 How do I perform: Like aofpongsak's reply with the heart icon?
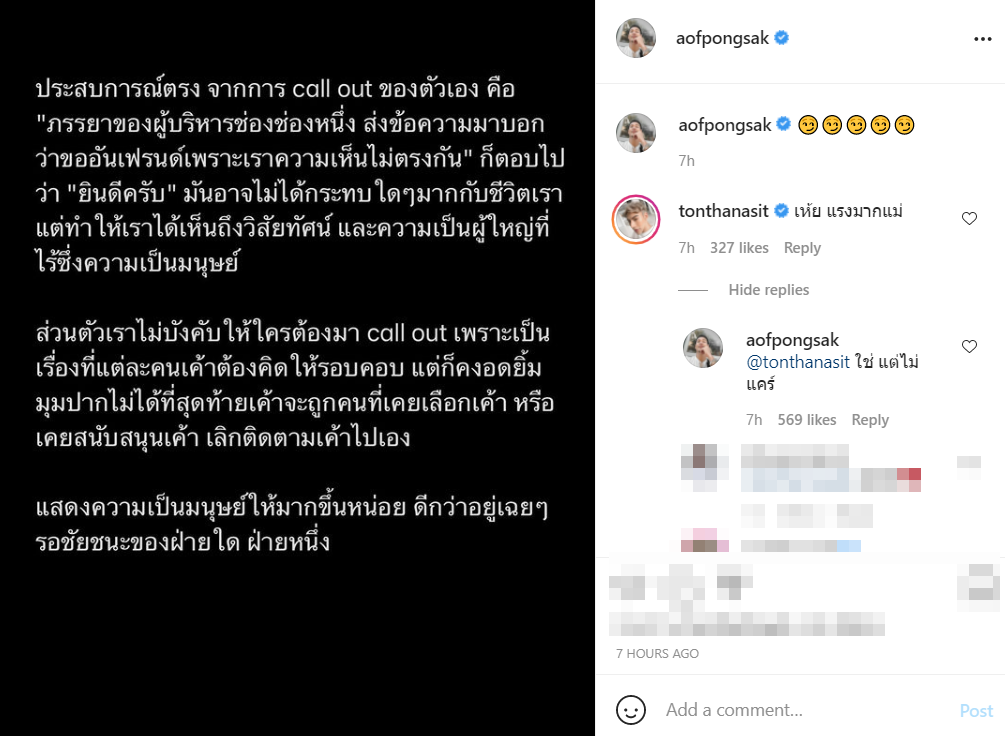click(x=969, y=347)
